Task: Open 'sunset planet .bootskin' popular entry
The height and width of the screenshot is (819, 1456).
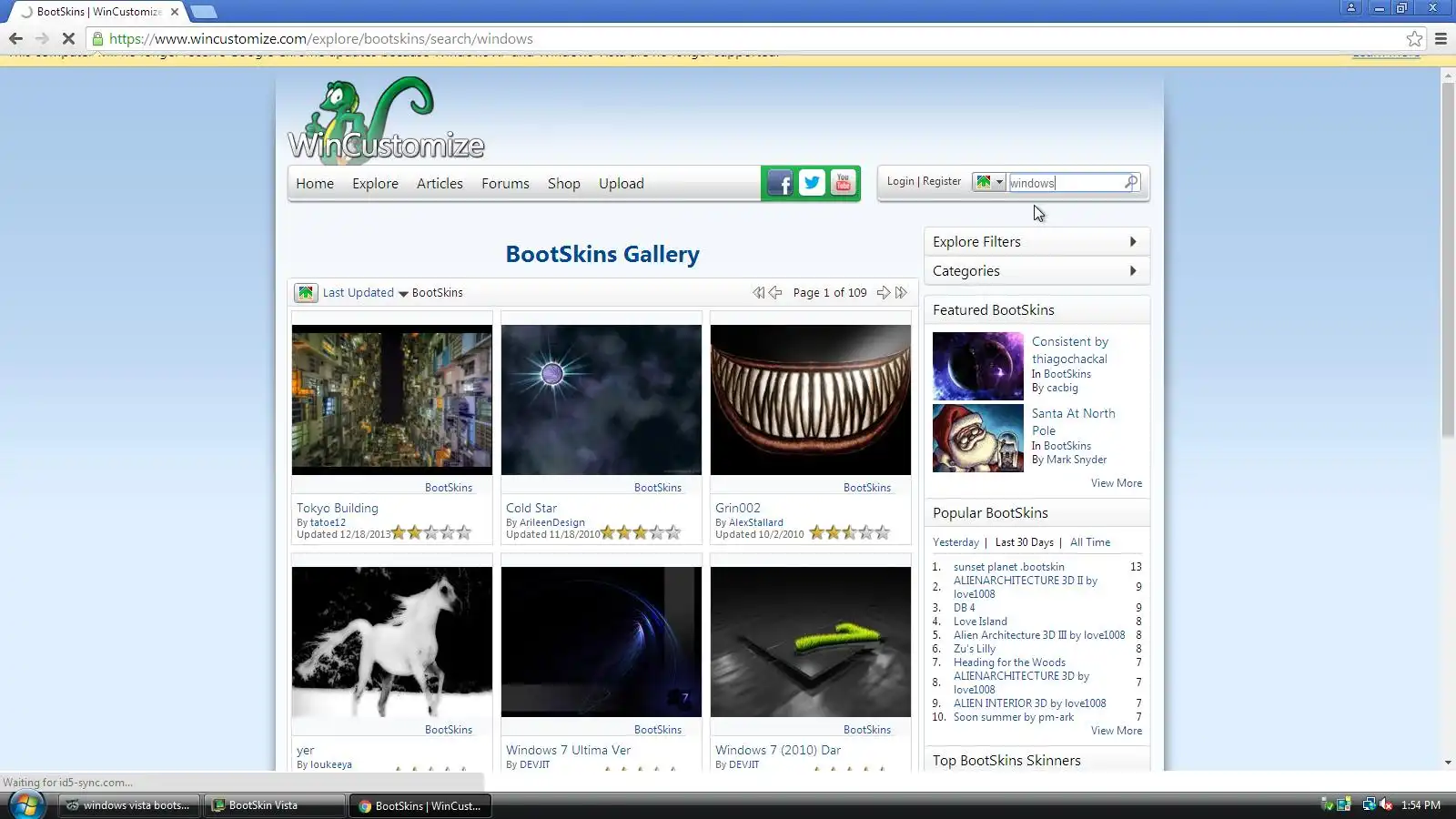Action: pyautogui.click(x=1008, y=566)
